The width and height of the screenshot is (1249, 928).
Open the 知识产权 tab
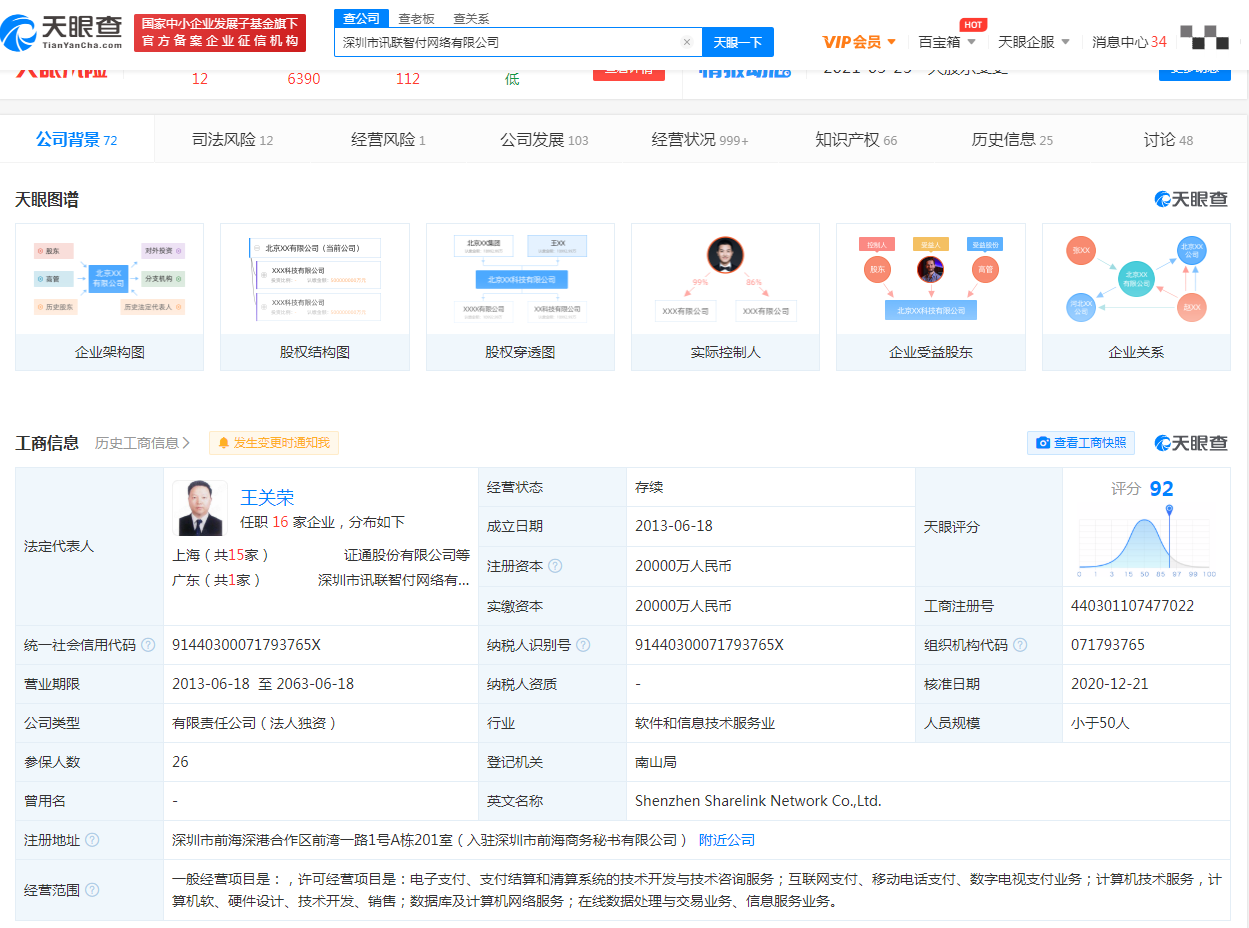(856, 140)
